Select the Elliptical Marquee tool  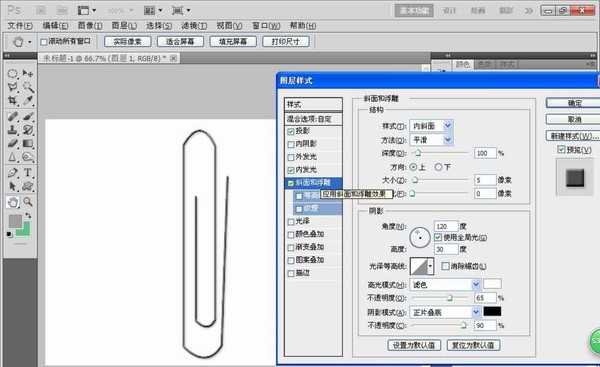click(13, 73)
